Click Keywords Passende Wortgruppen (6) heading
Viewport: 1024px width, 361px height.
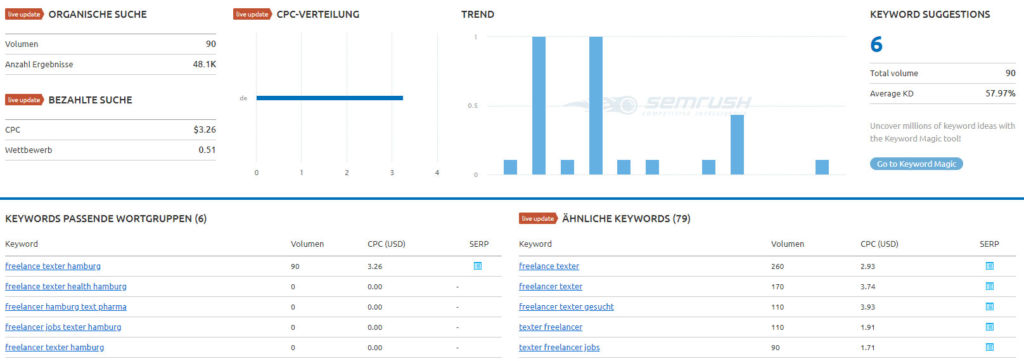pyautogui.click(x=106, y=219)
